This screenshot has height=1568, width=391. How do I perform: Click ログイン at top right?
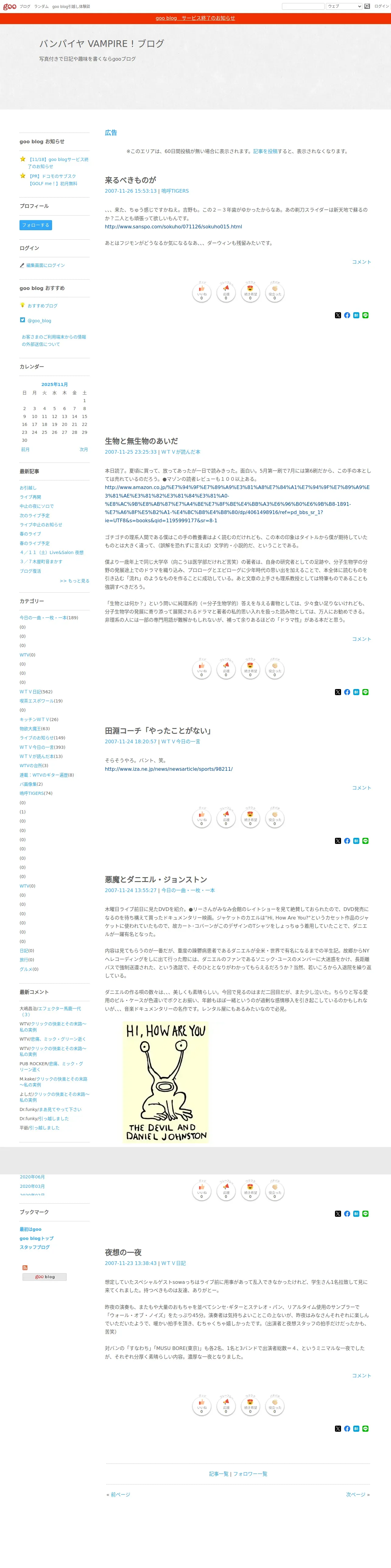pos(381,6)
